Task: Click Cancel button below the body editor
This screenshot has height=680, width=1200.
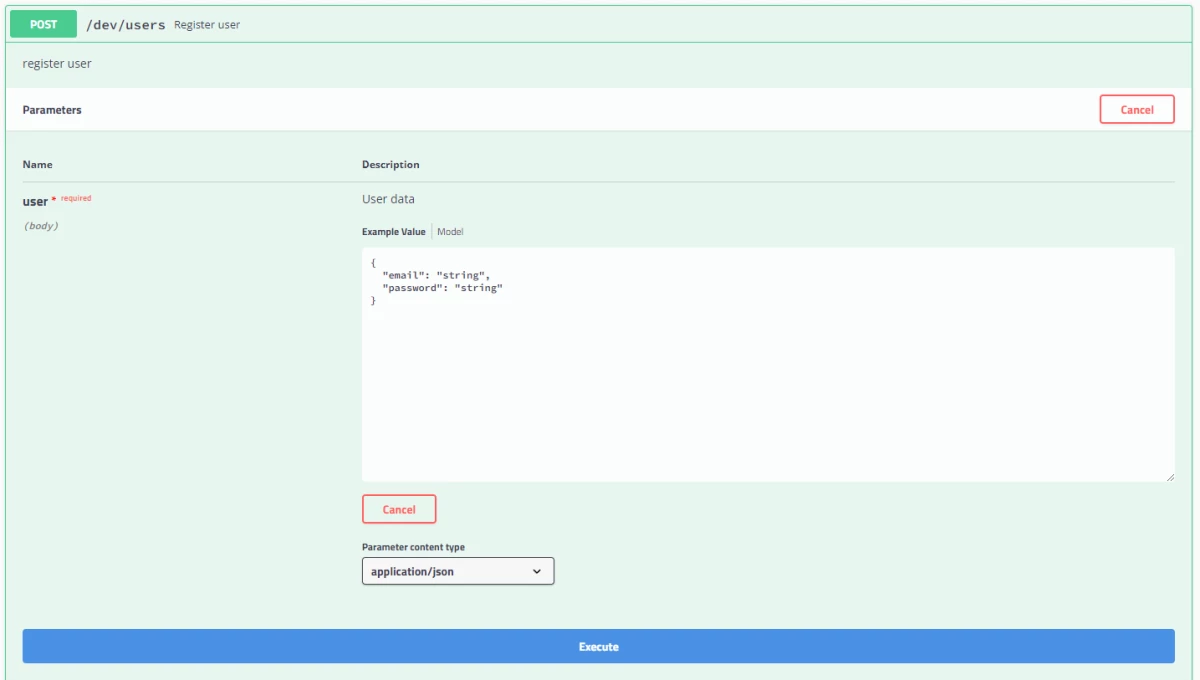Action: [399, 510]
